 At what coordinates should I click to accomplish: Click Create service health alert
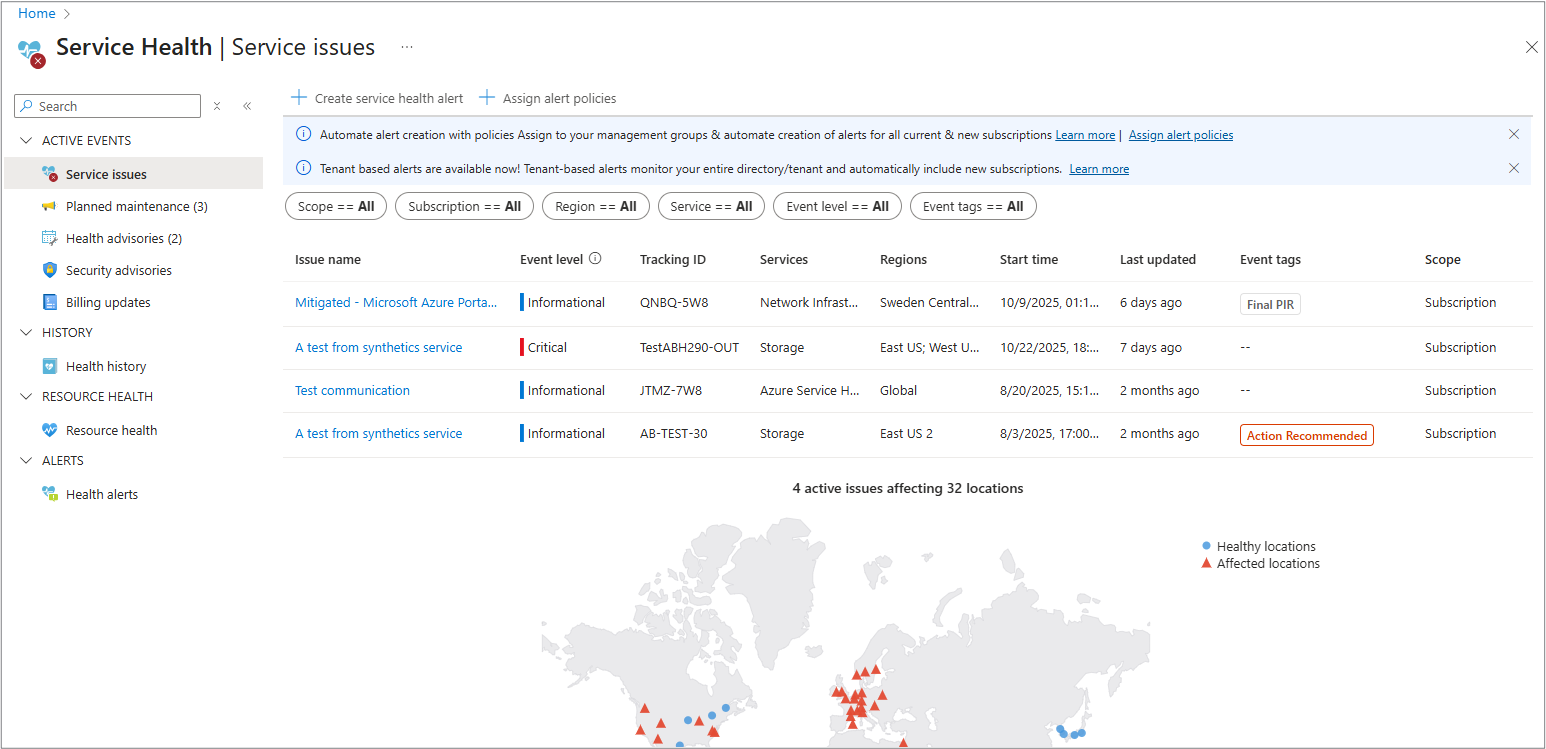click(378, 98)
